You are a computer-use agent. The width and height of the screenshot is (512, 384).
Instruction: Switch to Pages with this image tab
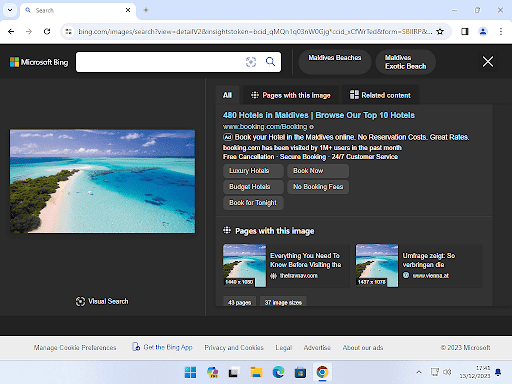(x=291, y=95)
